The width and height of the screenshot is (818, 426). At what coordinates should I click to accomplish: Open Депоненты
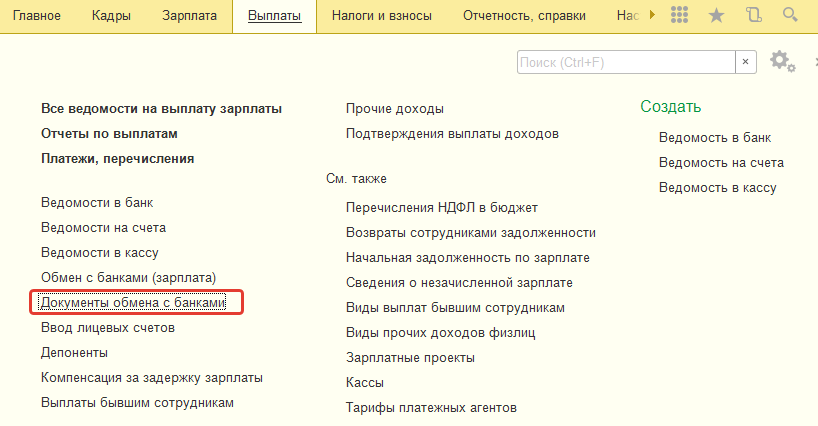(x=74, y=352)
